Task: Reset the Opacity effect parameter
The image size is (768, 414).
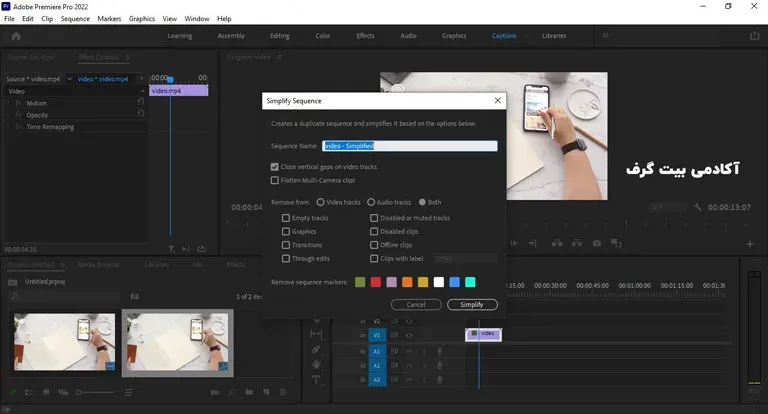Action: (141, 113)
